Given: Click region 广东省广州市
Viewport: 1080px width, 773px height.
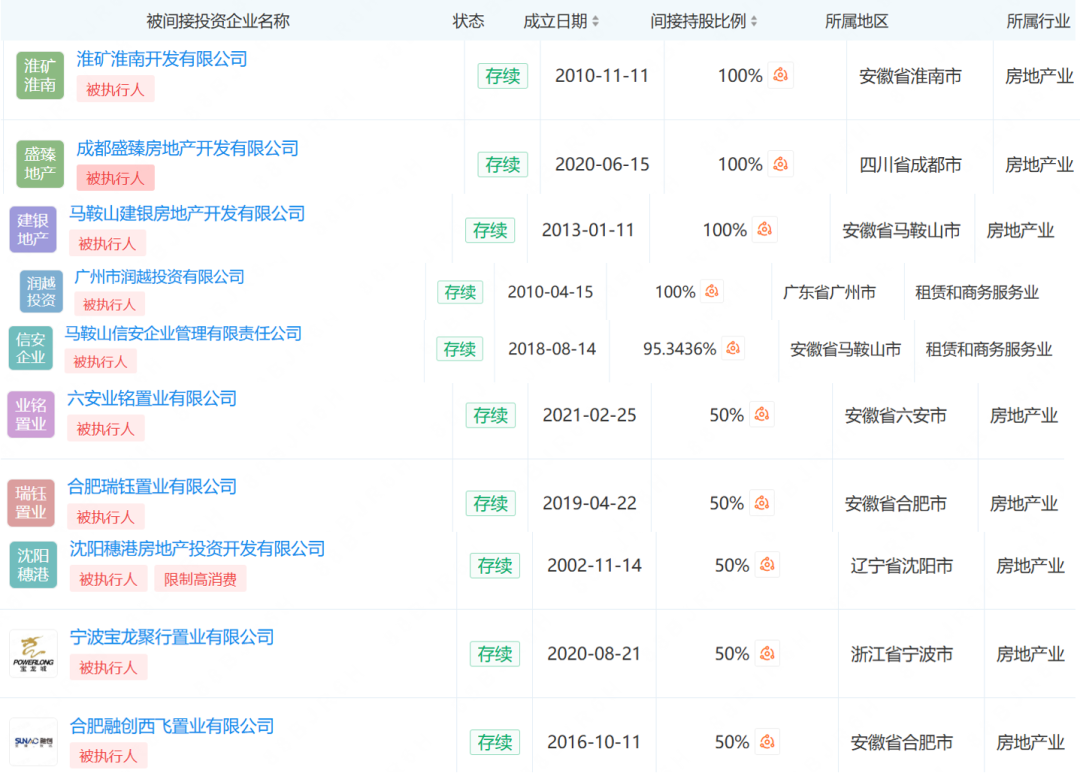Looking at the screenshot, I should coord(829,292).
